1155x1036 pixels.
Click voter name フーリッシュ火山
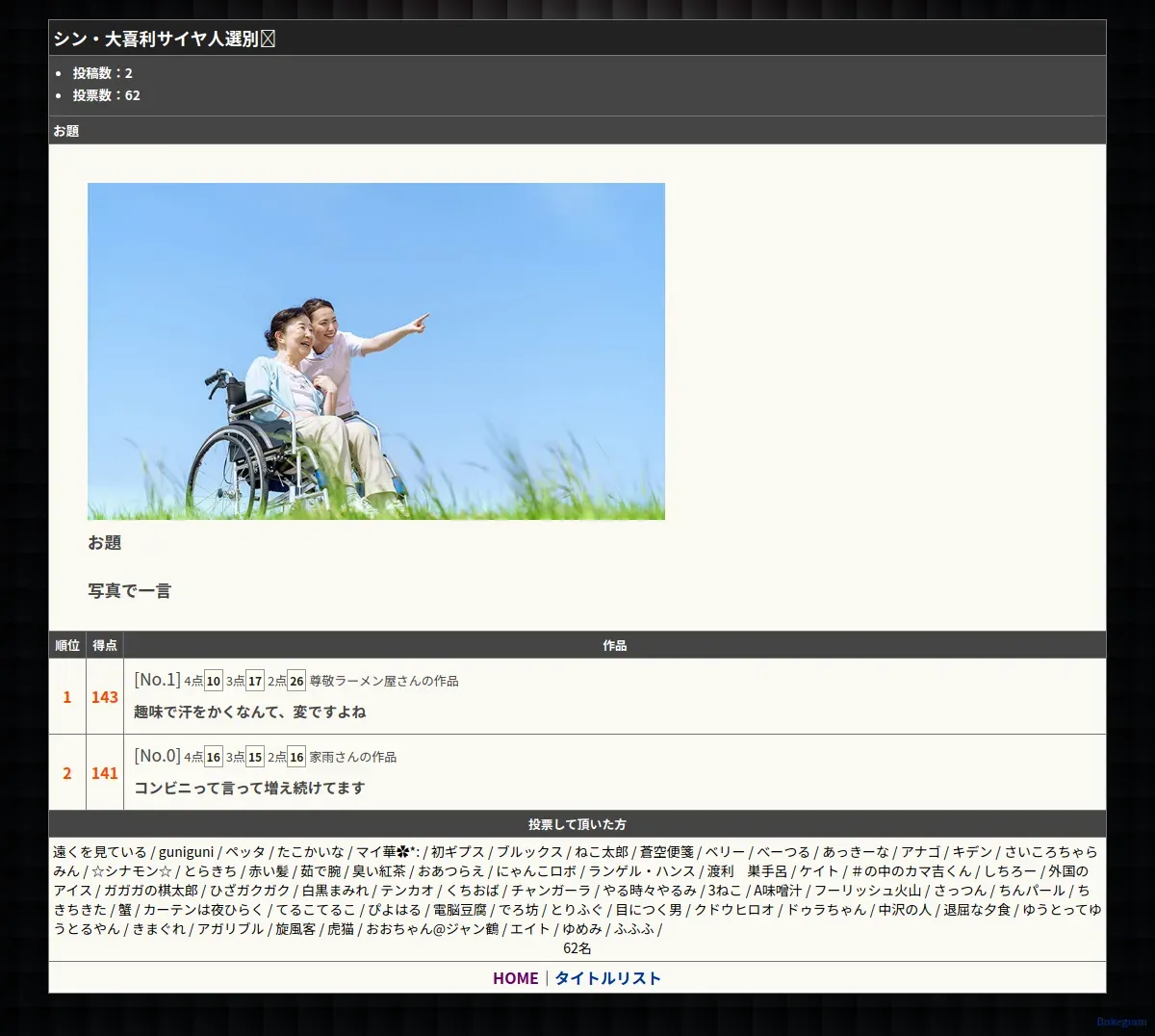point(868,891)
